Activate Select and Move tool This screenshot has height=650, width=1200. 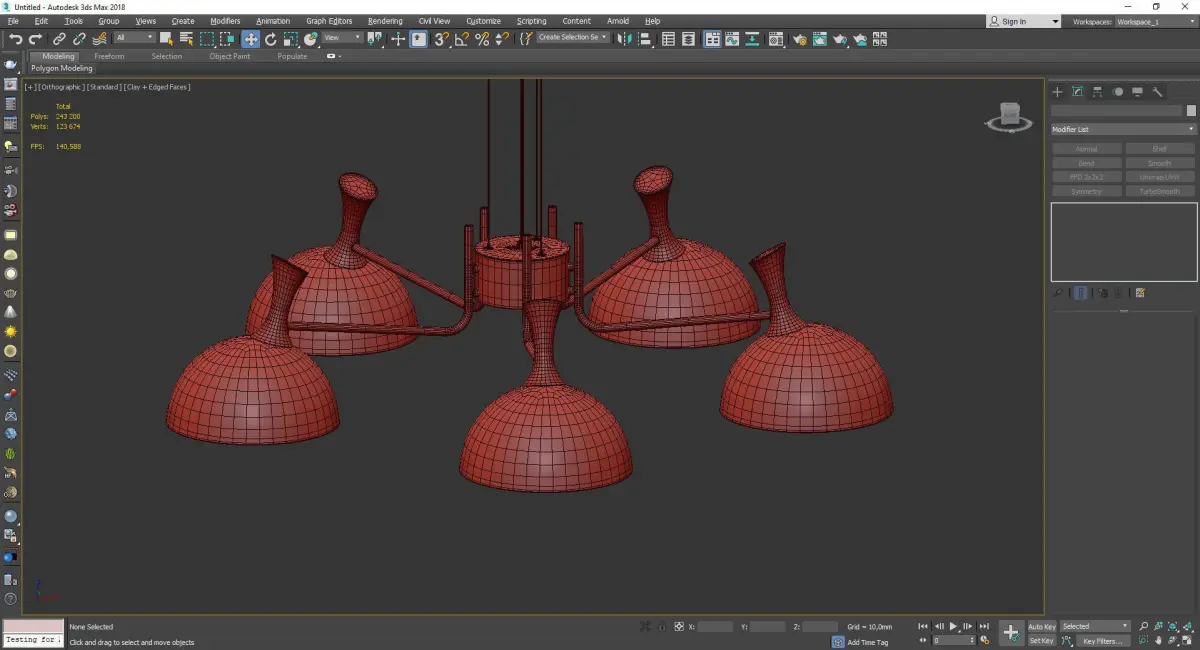tap(250, 39)
